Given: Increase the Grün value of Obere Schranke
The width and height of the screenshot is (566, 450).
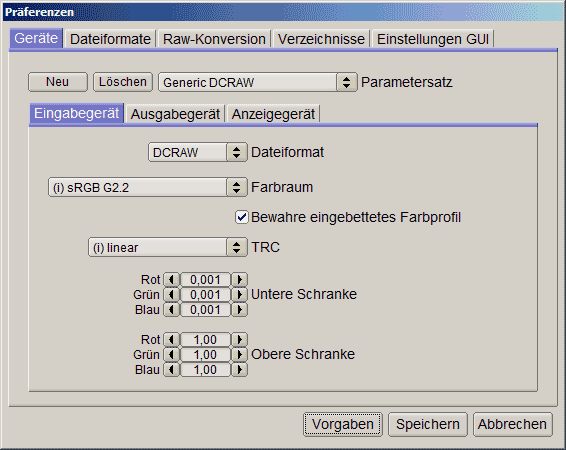Looking at the screenshot, I should pyautogui.click(x=239, y=355).
